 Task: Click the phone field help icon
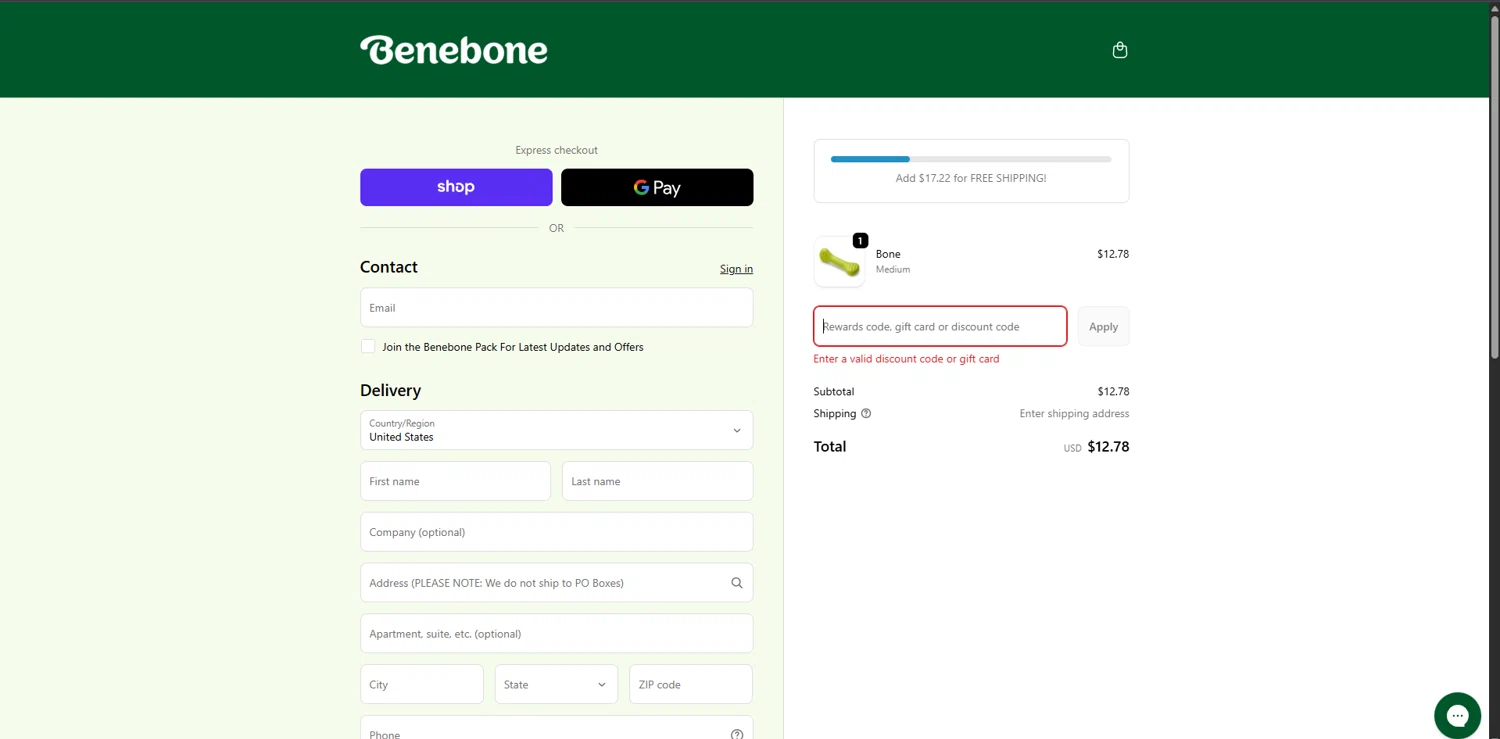click(x=737, y=734)
